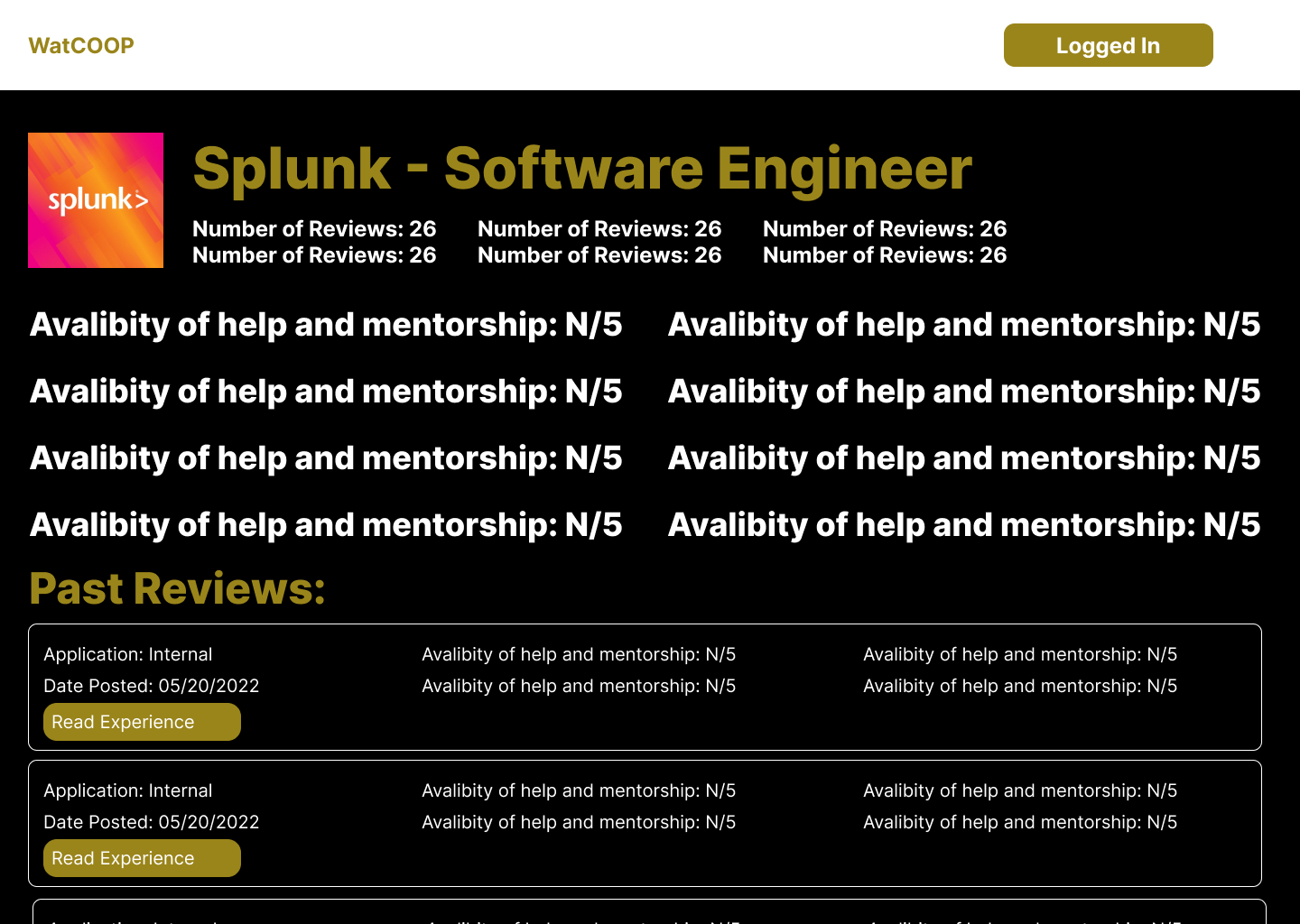Open Read Experience in the first review card
This screenshot has height=924, width=1300.
[142, 722]
